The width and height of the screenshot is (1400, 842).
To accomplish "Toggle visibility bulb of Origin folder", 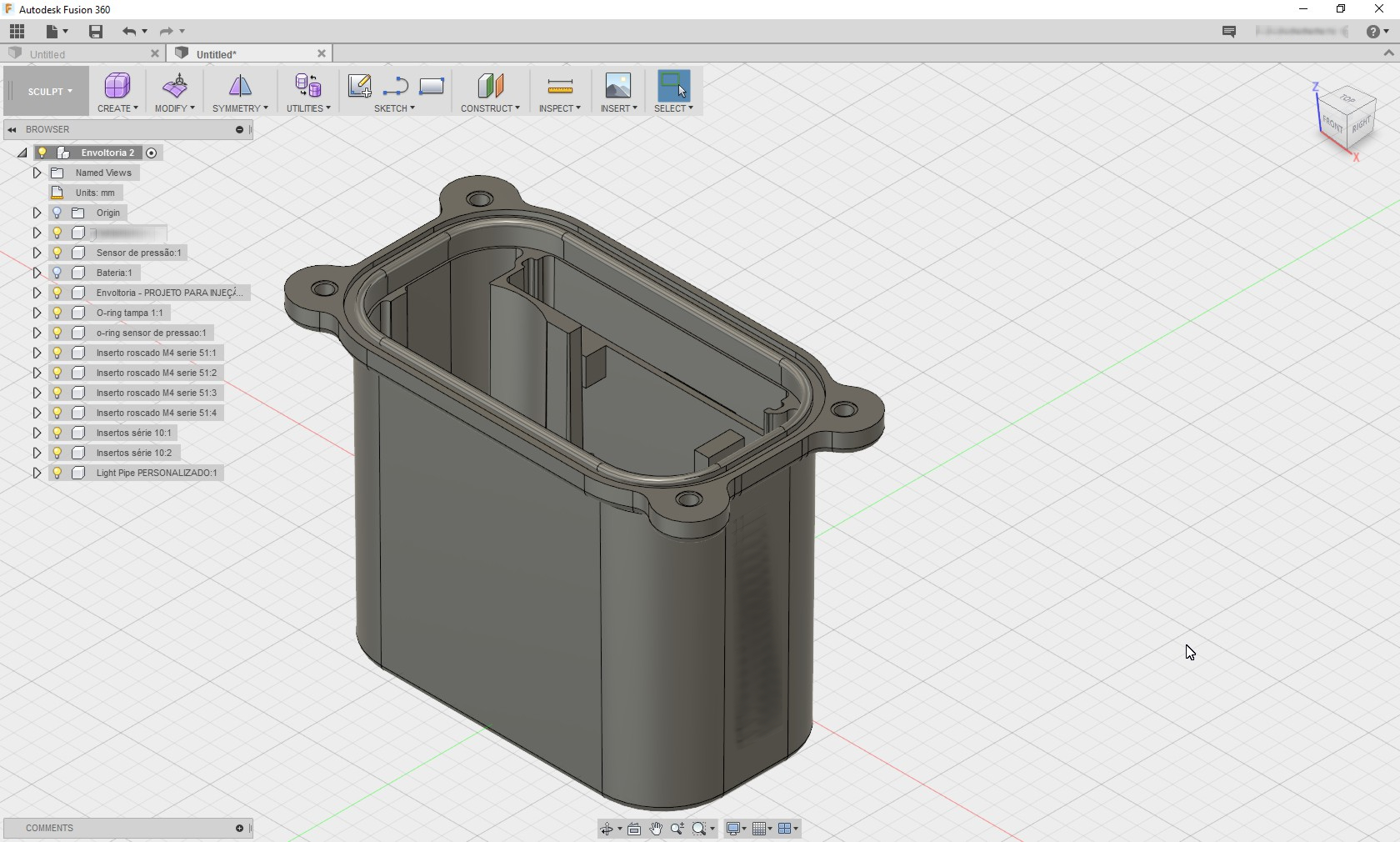I will (x=57, y=213).
